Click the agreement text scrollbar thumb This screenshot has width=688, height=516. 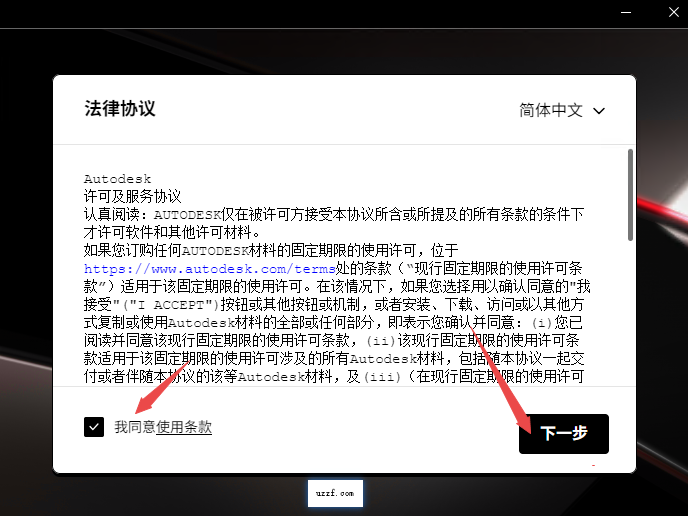pos(629,195)
